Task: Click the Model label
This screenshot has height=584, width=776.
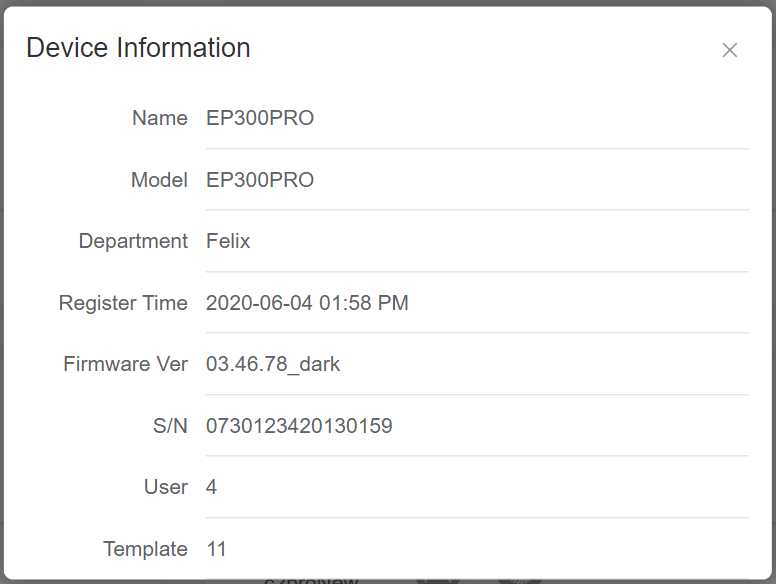Action: [x=159, y=180]
